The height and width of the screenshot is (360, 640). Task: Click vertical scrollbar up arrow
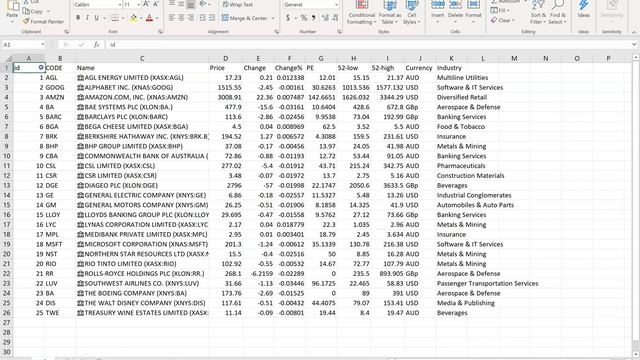click(636, 58)
